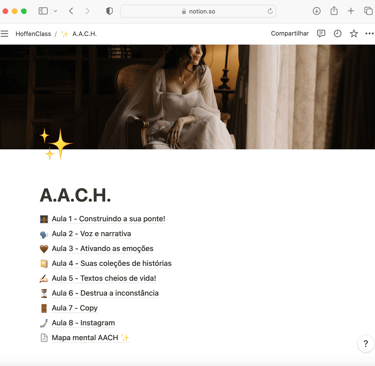Go to HoffenClass in the breadcrumb
The image size is (375, 366).
click(33, 34)
